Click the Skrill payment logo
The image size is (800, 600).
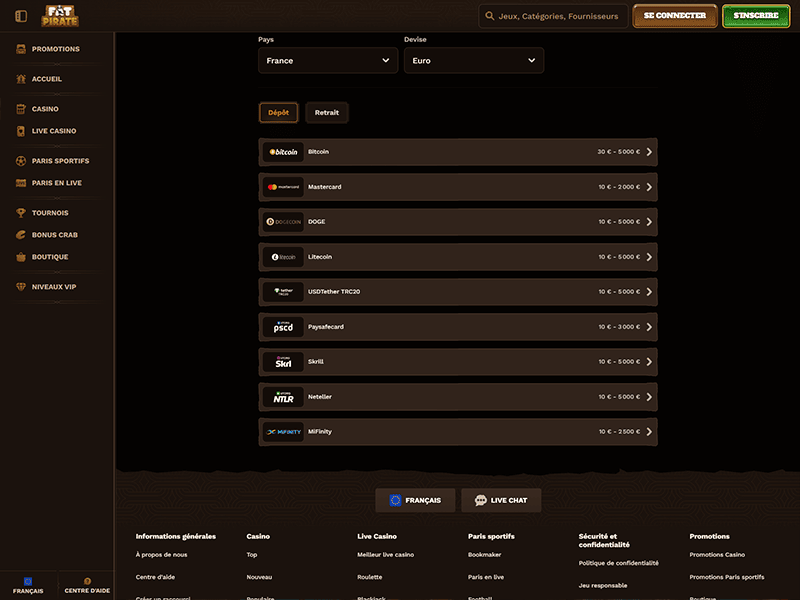click(283, 362)
